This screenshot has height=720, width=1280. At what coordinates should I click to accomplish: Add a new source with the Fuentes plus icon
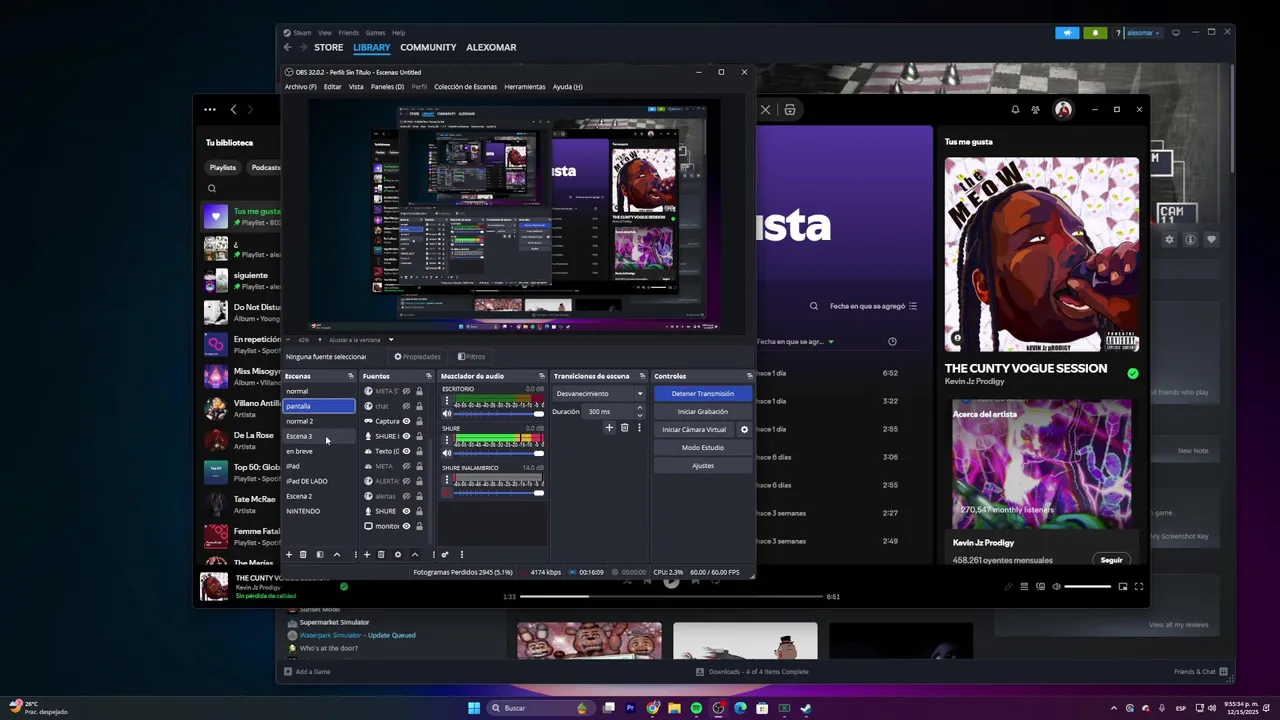click(x=367, y=554)
